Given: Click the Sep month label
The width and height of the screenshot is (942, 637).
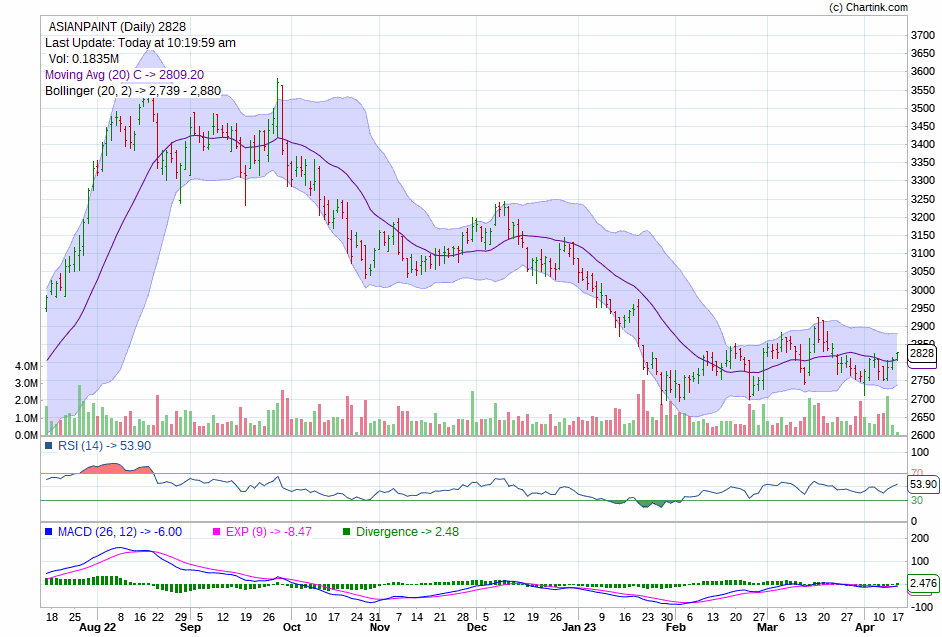Looking at the screenshot, I should click(190, 627).
